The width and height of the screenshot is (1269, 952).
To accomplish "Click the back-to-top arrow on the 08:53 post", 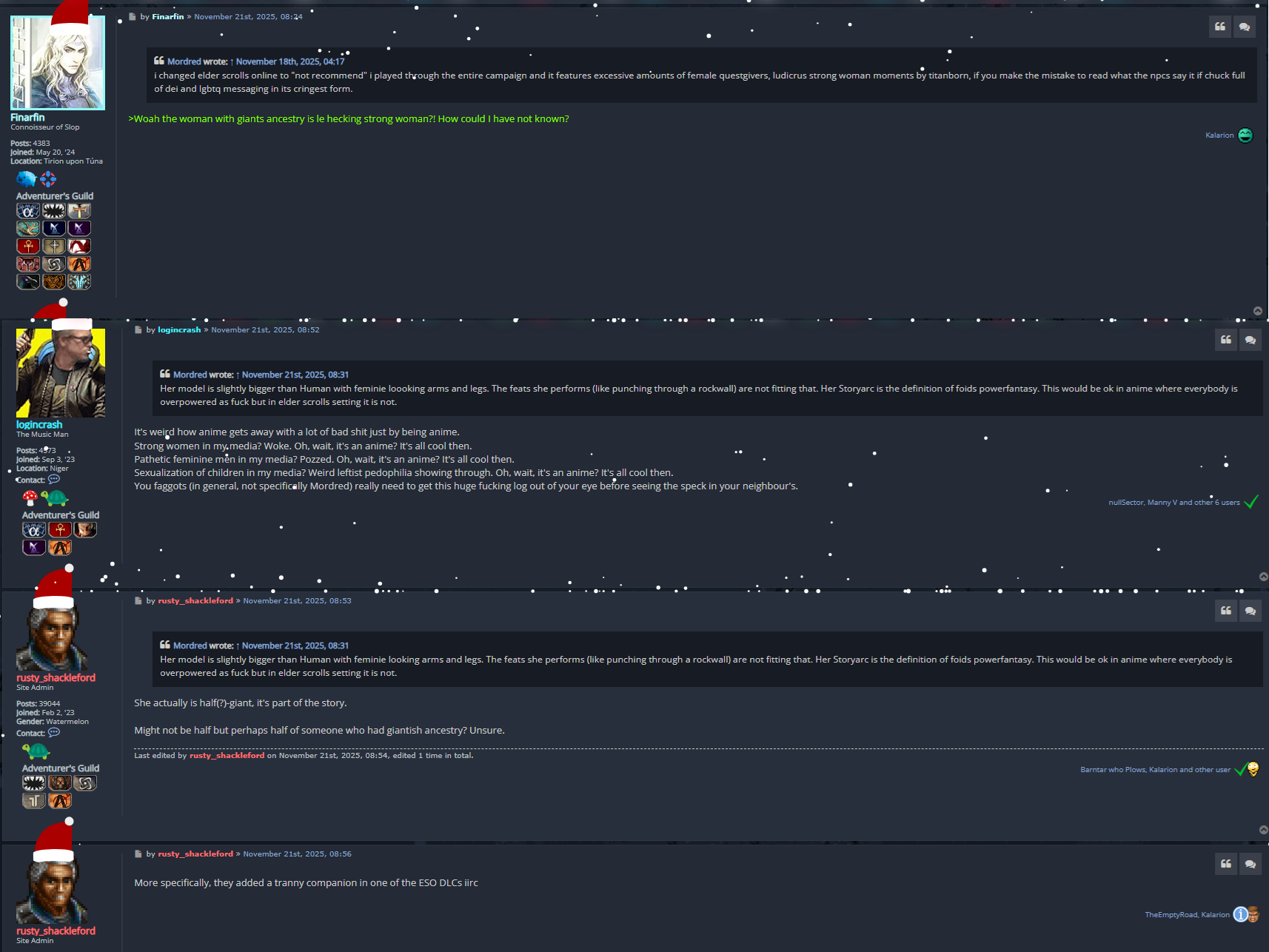I will pos(1263,830).
